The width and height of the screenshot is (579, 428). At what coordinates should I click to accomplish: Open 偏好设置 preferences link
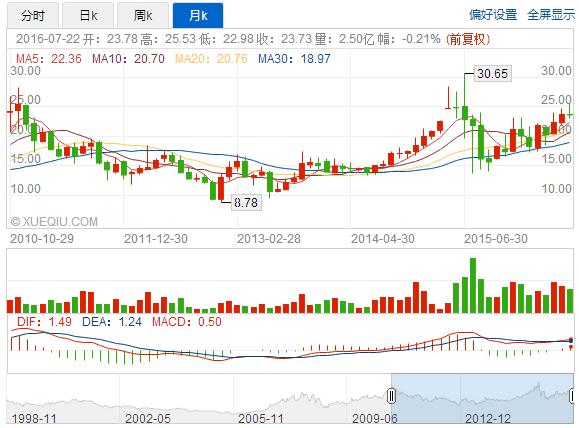(493, 15)
